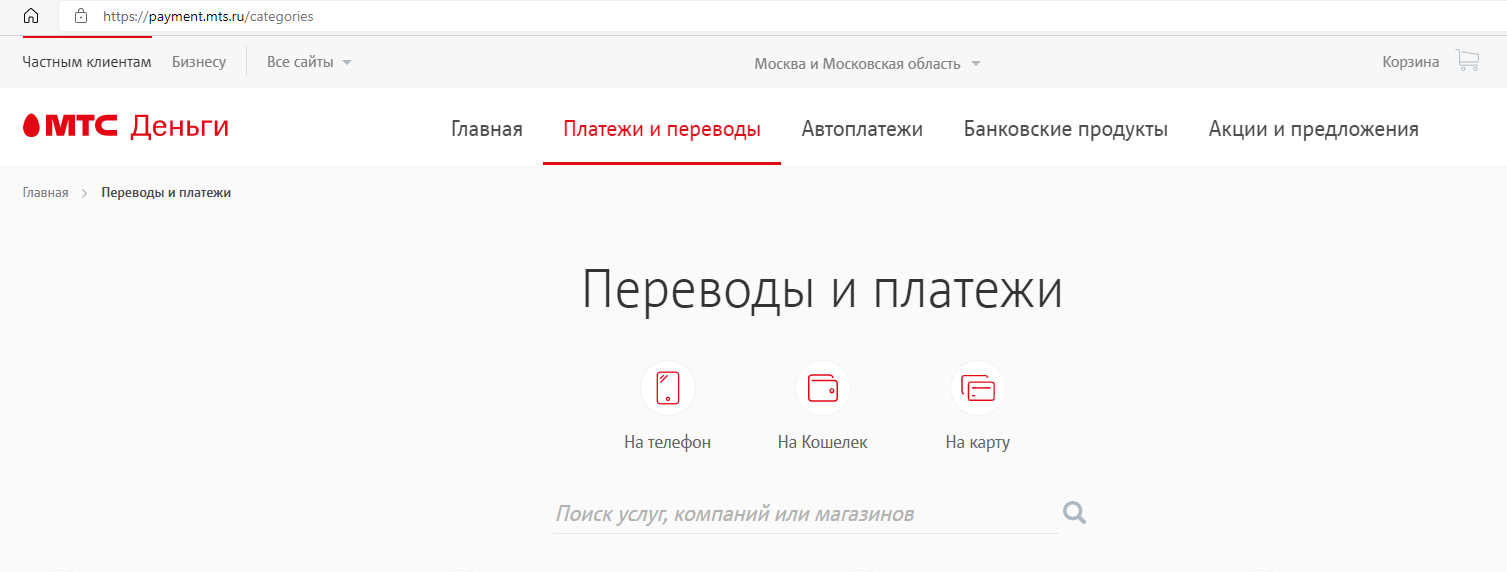This screenshot has width=1507, height=572.
Task: Click the shopping cart icon
Action: click(x=1467, y=62)
